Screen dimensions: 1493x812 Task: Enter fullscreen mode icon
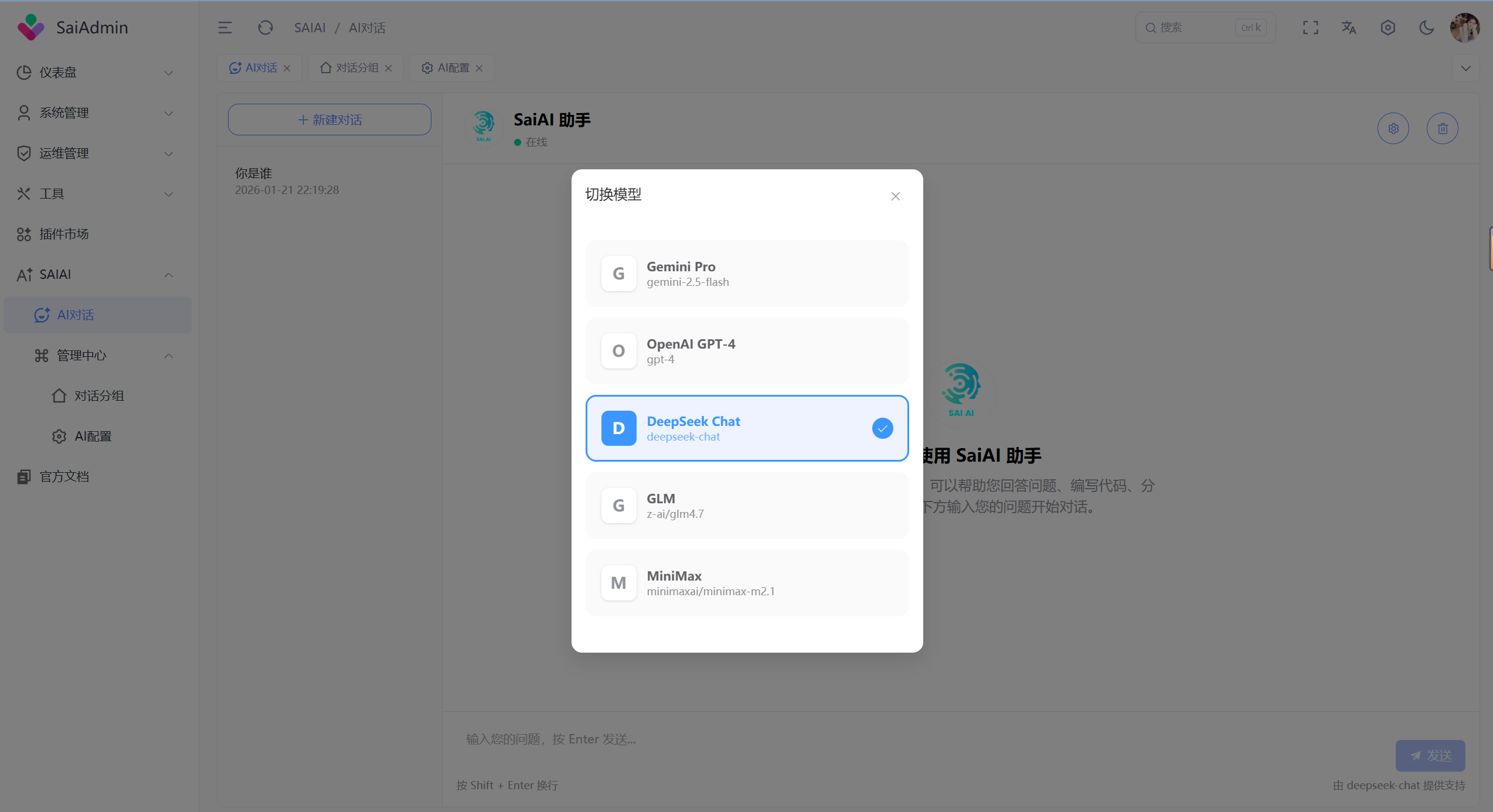1311,28
